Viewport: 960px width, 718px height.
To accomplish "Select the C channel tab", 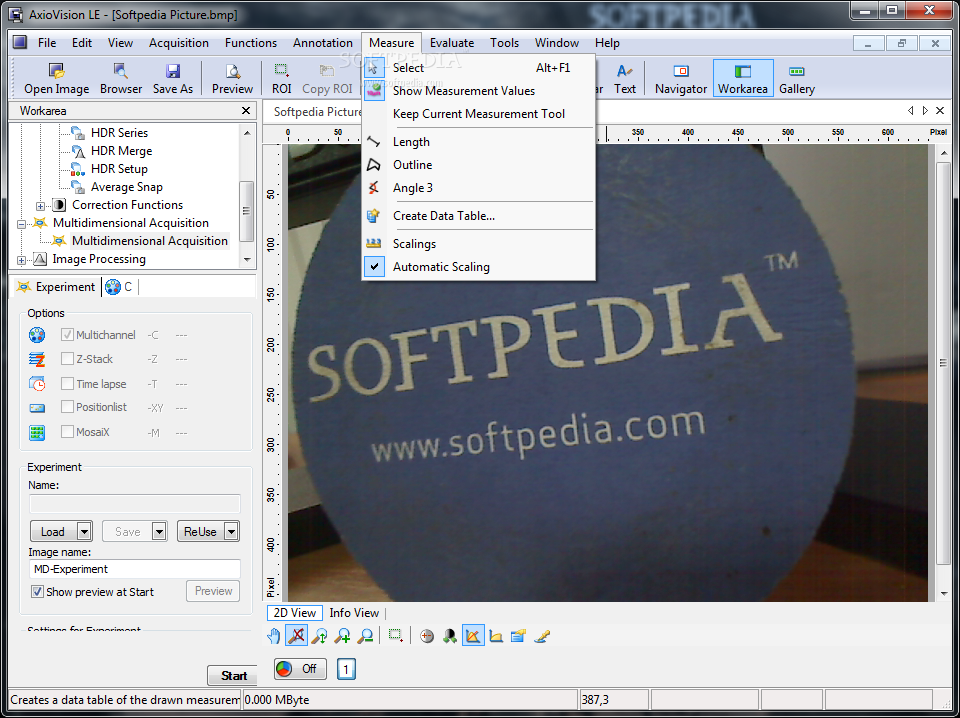I will point(119,287).
